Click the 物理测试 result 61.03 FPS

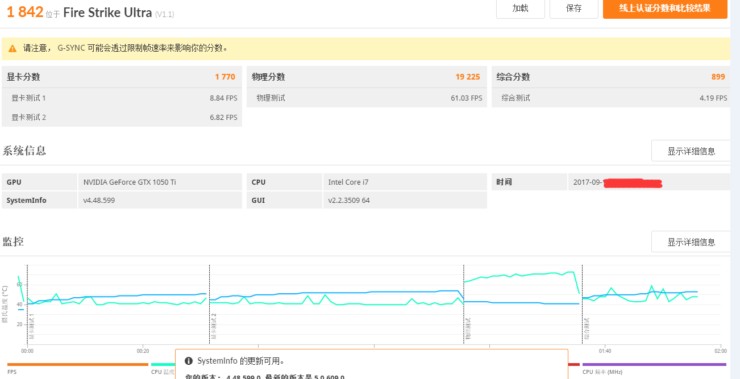[466, 98]
